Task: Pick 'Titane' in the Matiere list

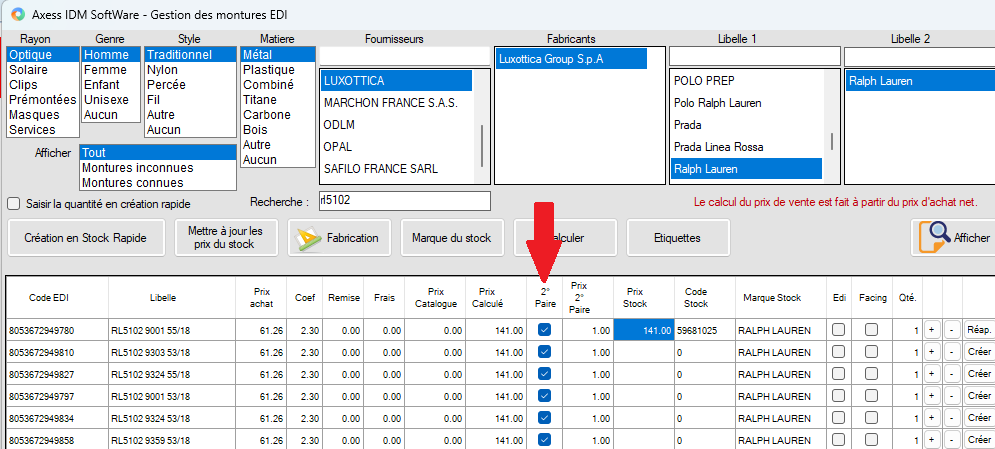Action: [262, 100]
